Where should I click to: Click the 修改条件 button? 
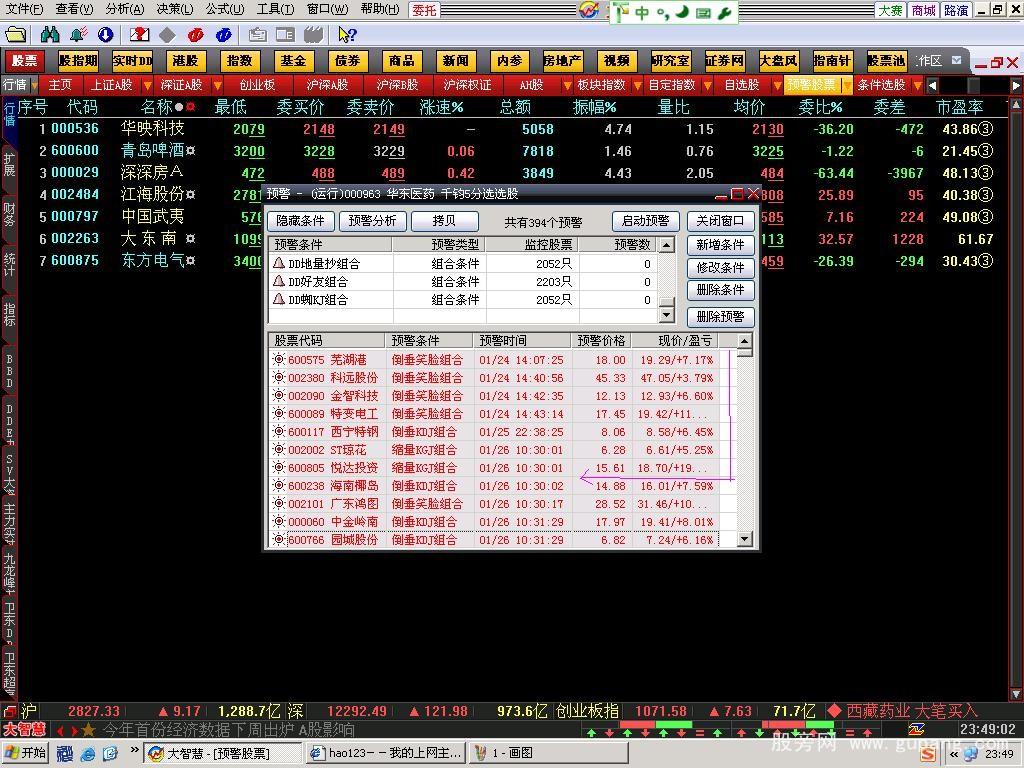pyautogui.click(x=720, y=268)
